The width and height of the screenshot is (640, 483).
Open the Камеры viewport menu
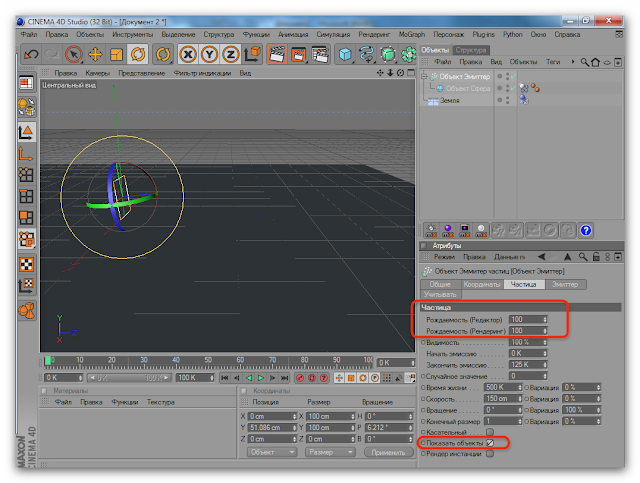tap(98, 73)
